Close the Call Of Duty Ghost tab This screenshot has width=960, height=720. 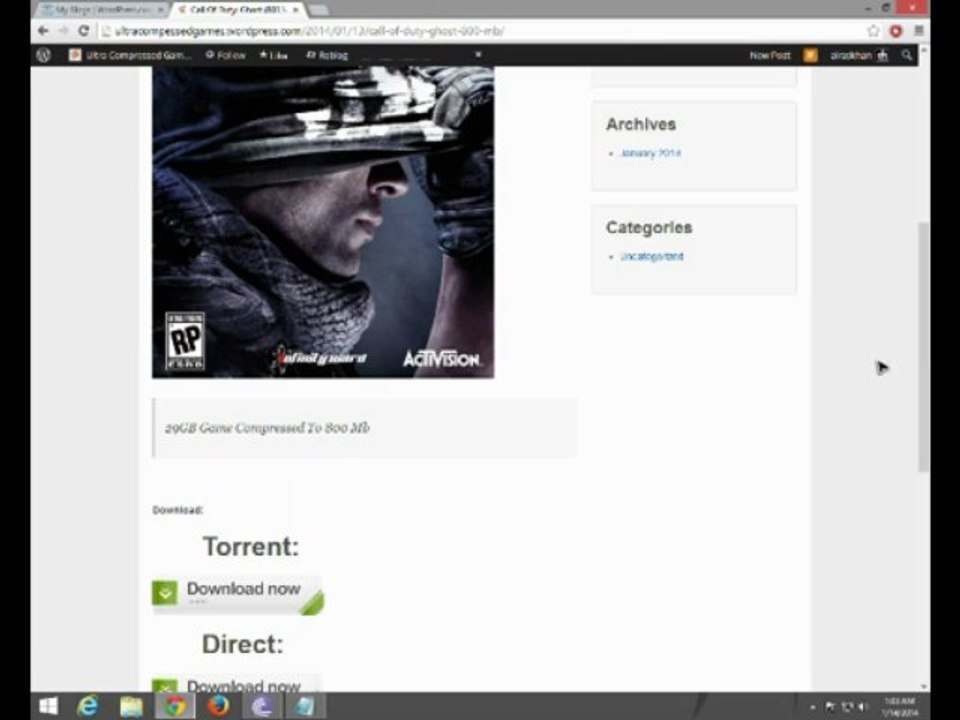coord(295,10)
